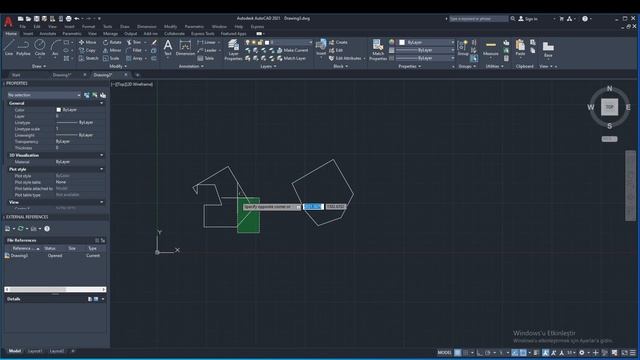Click the search keyword input field

[x=478, y=19]
